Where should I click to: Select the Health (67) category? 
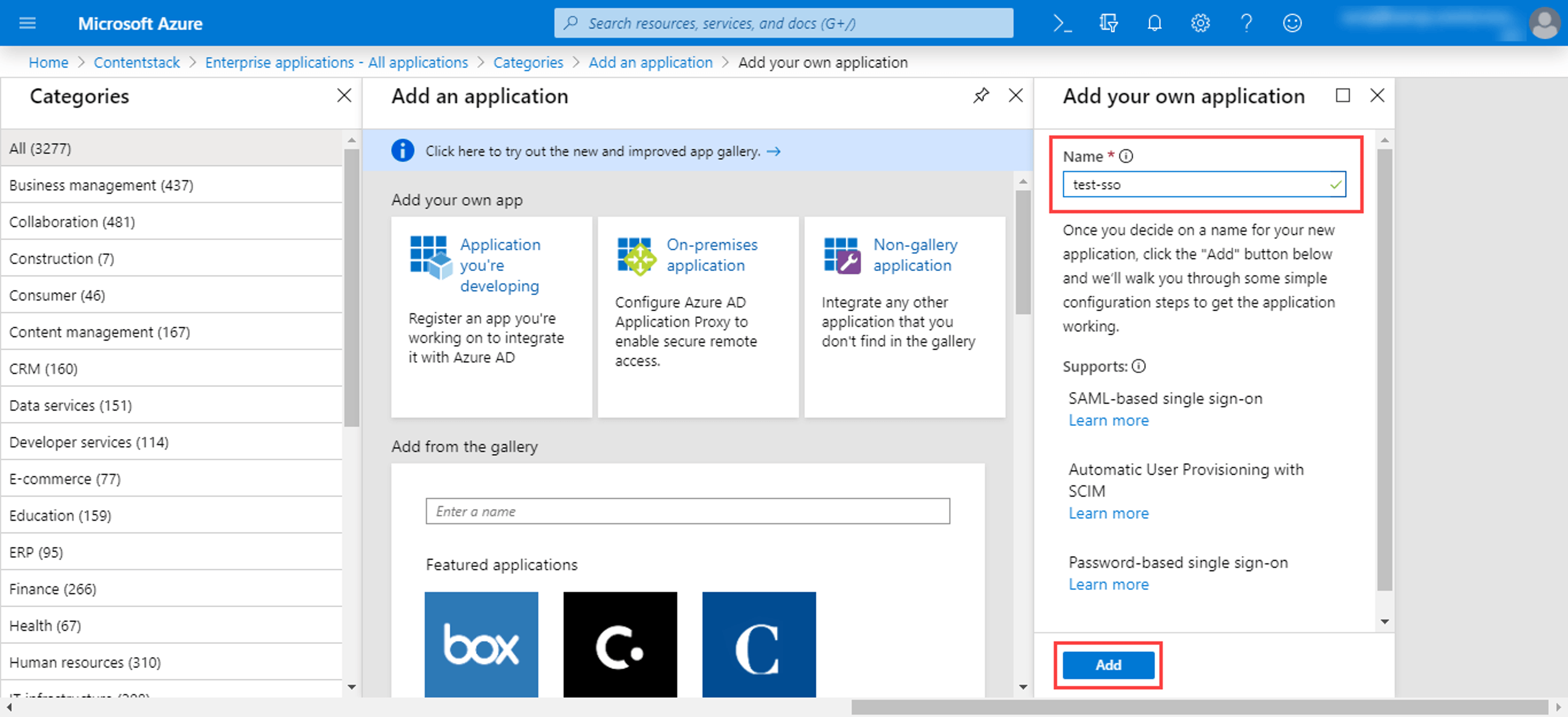tap(171, 626)
